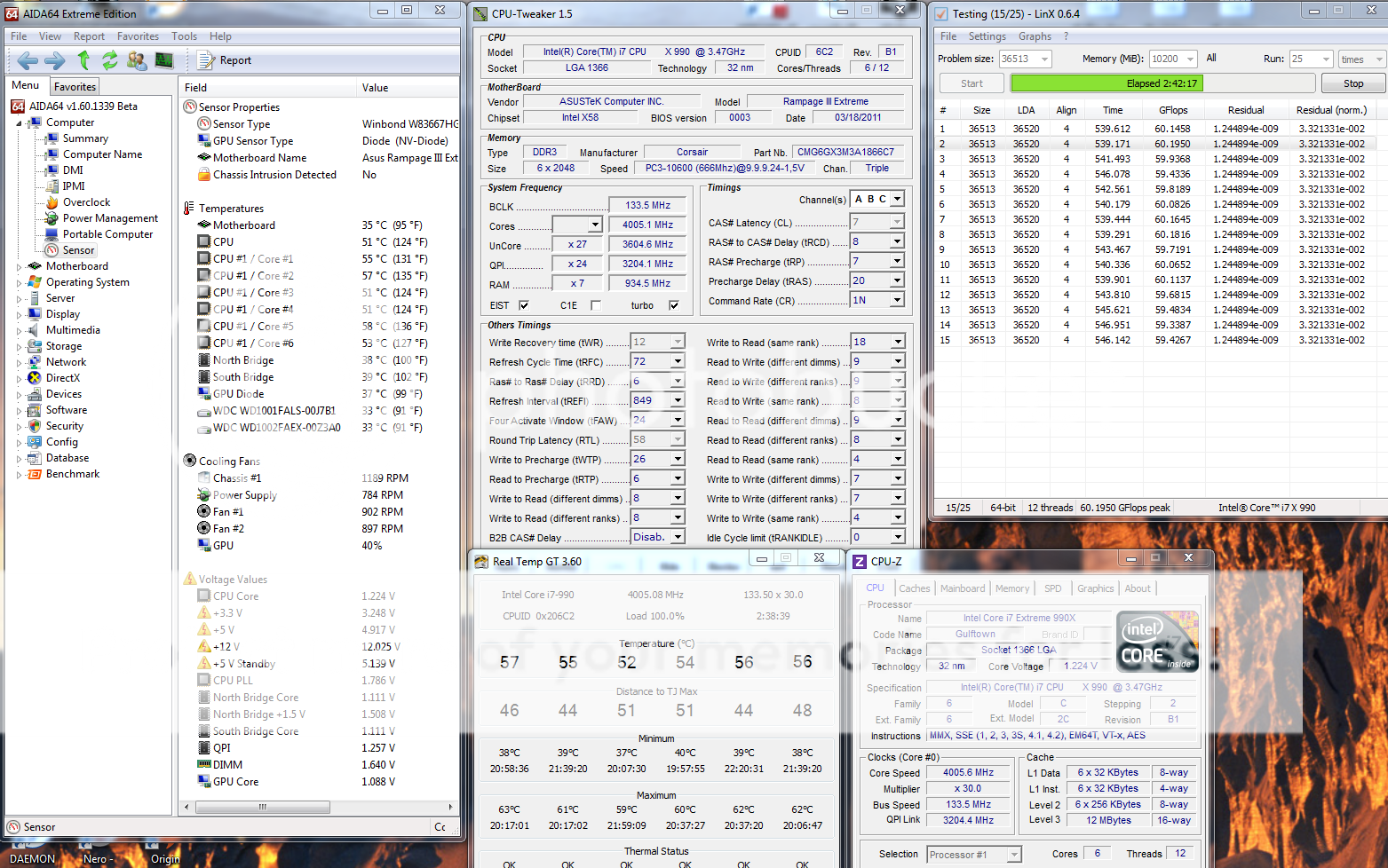Open the Refresh Cycle Time (tRFC) dropdown
Viewport: 1388px width, 868px height.
(678, 361)
